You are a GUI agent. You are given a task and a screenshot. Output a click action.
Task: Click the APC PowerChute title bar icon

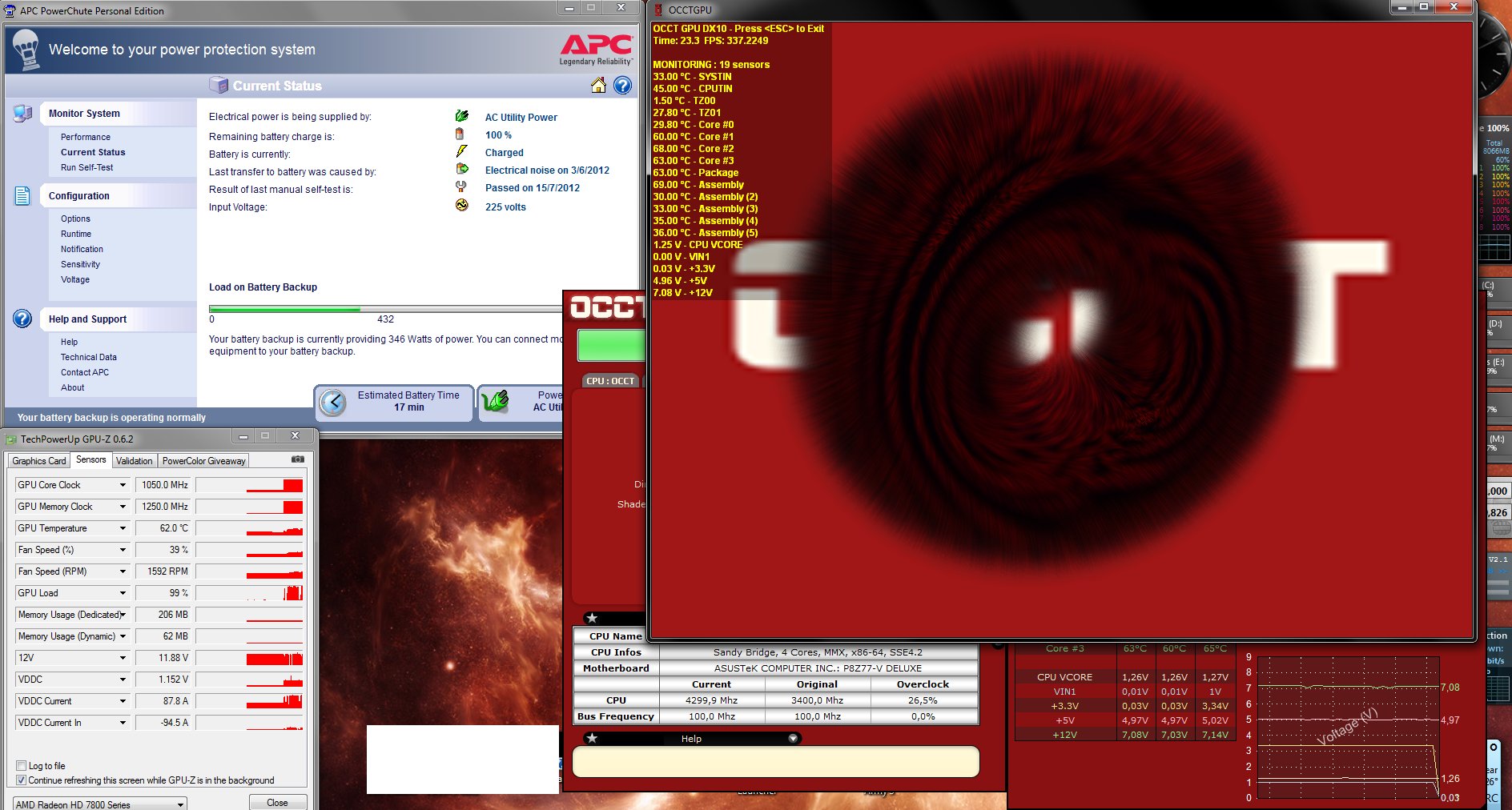pos(10,10)
